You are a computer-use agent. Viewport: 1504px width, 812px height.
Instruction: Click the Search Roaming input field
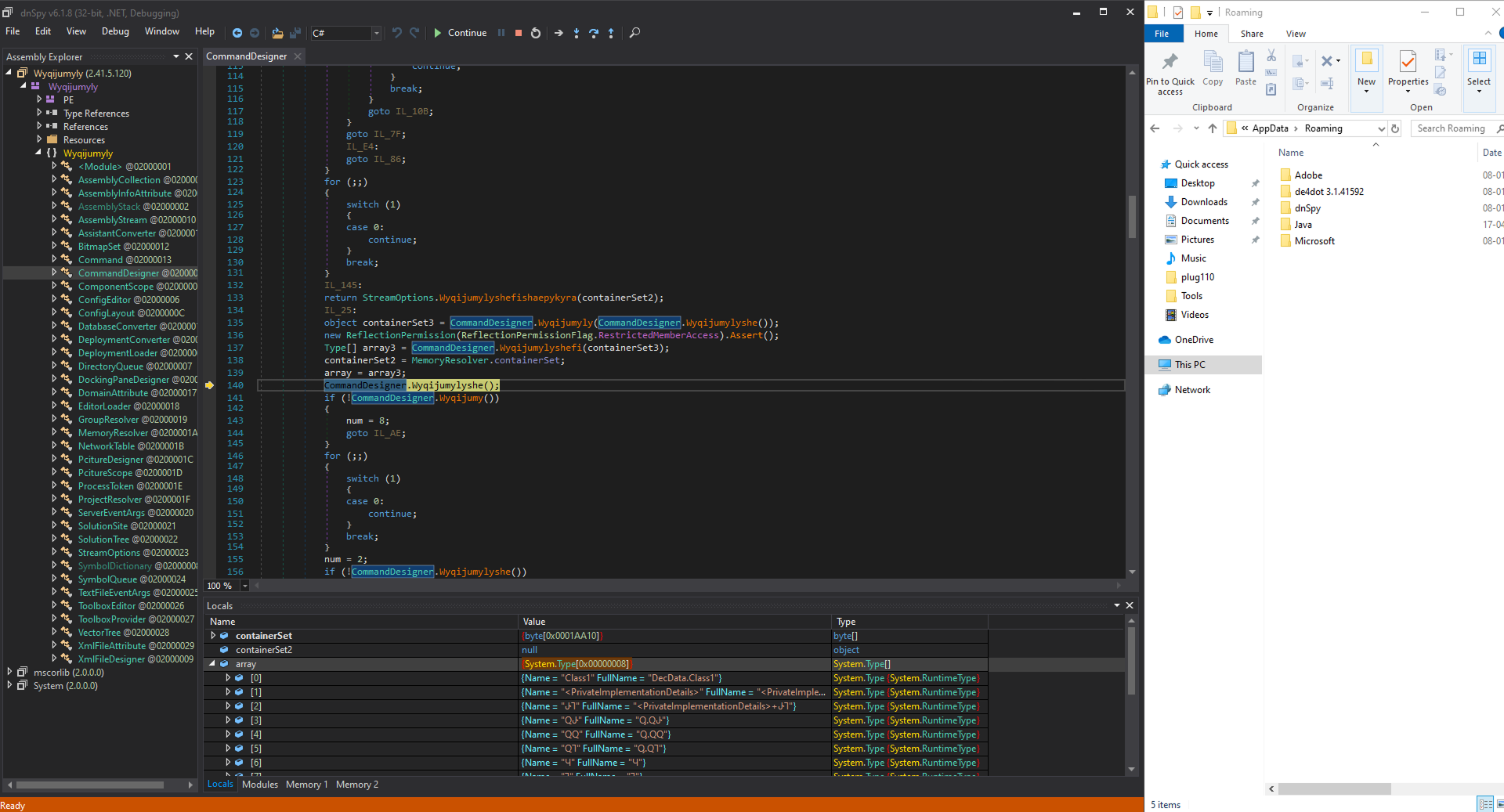click(1451, 128)
